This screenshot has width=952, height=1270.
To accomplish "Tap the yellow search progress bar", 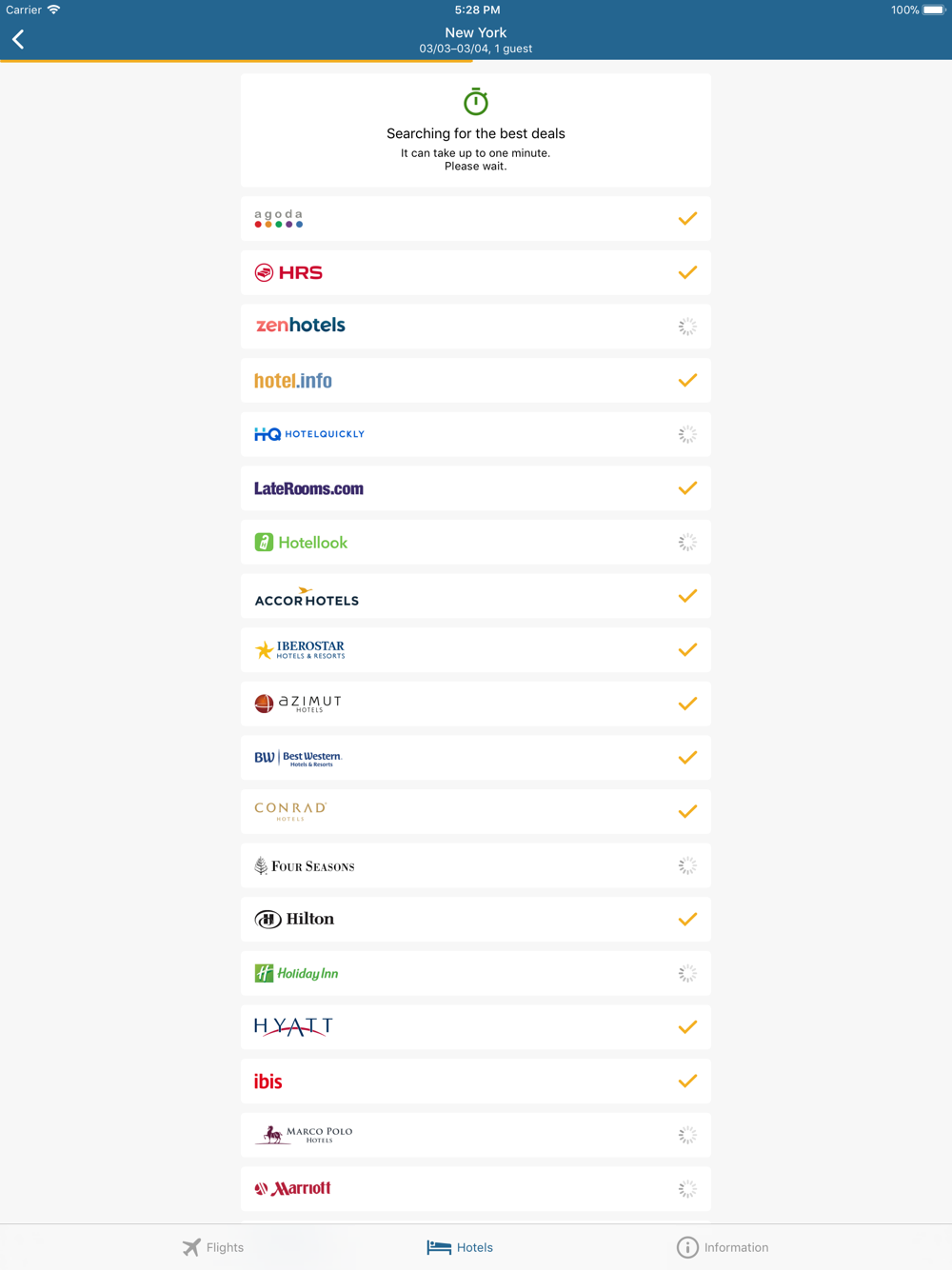I will 236,61.
